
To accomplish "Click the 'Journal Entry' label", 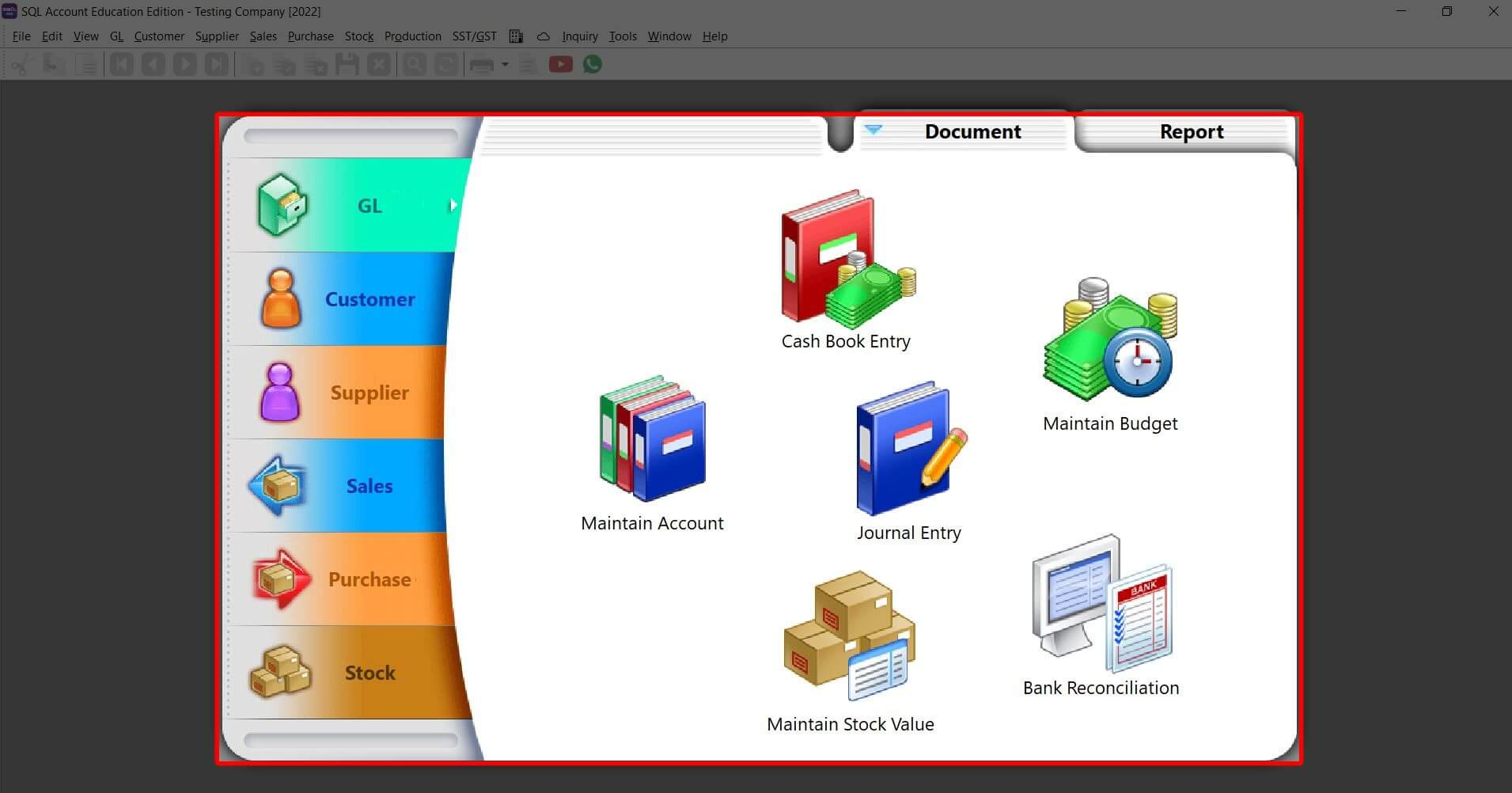I will point(909,533).
